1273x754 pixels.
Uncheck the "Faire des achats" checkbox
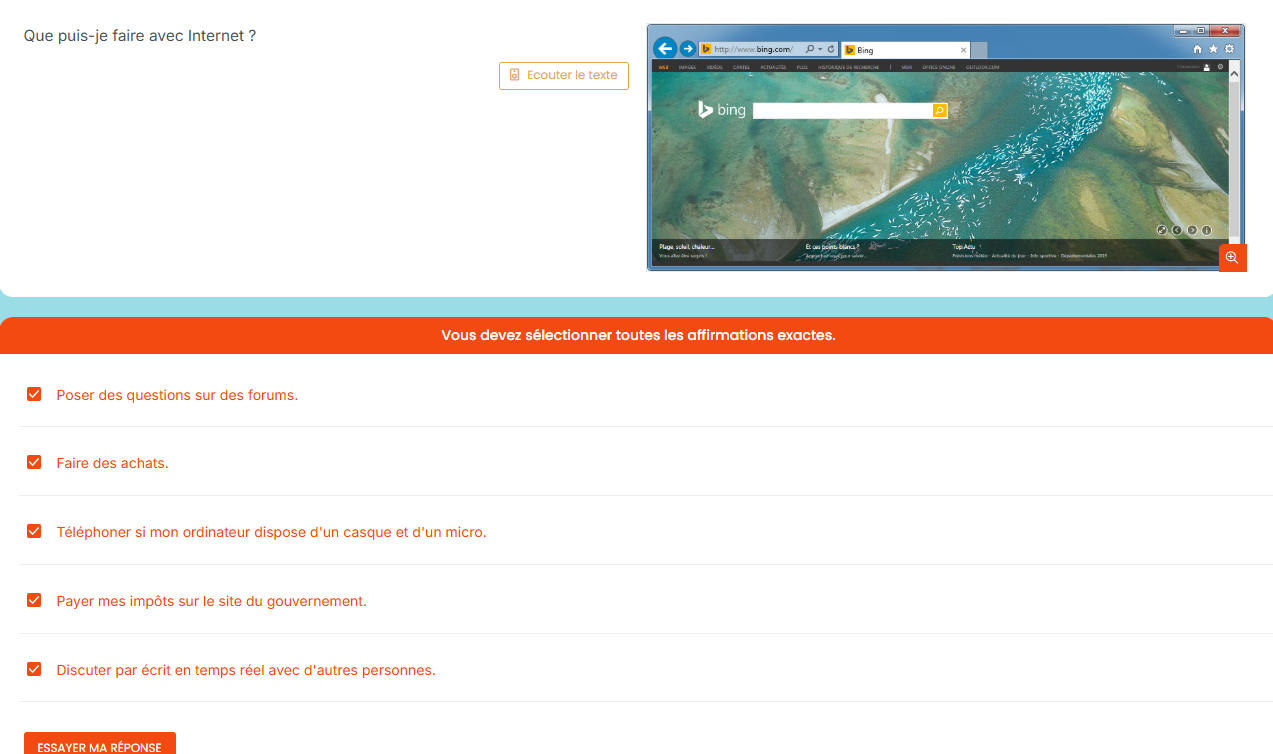point(34,462)
